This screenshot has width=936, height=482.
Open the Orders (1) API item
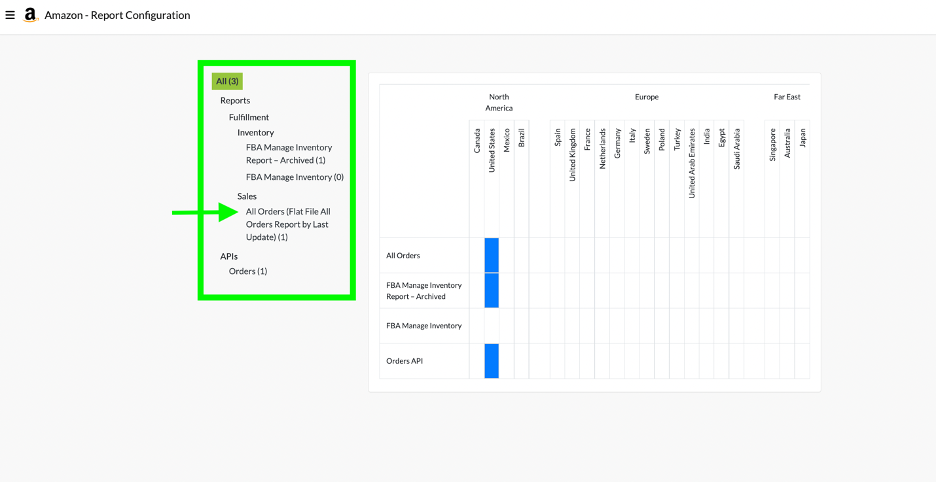pyautogui.click(x=248, y=271)
